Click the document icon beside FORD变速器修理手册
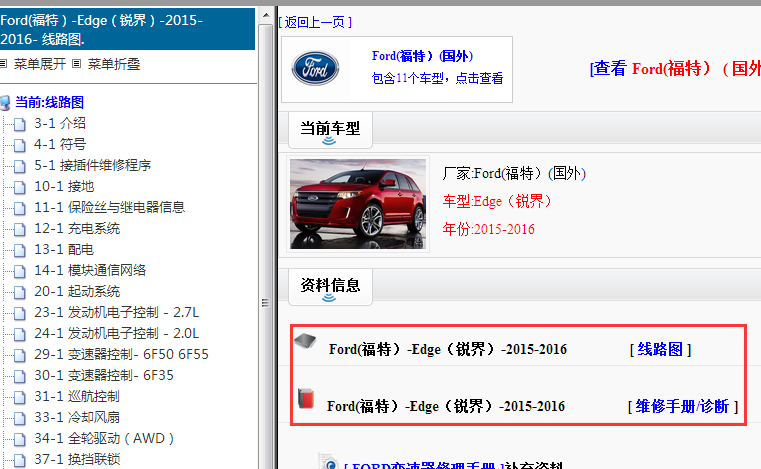 click(329, 462)
